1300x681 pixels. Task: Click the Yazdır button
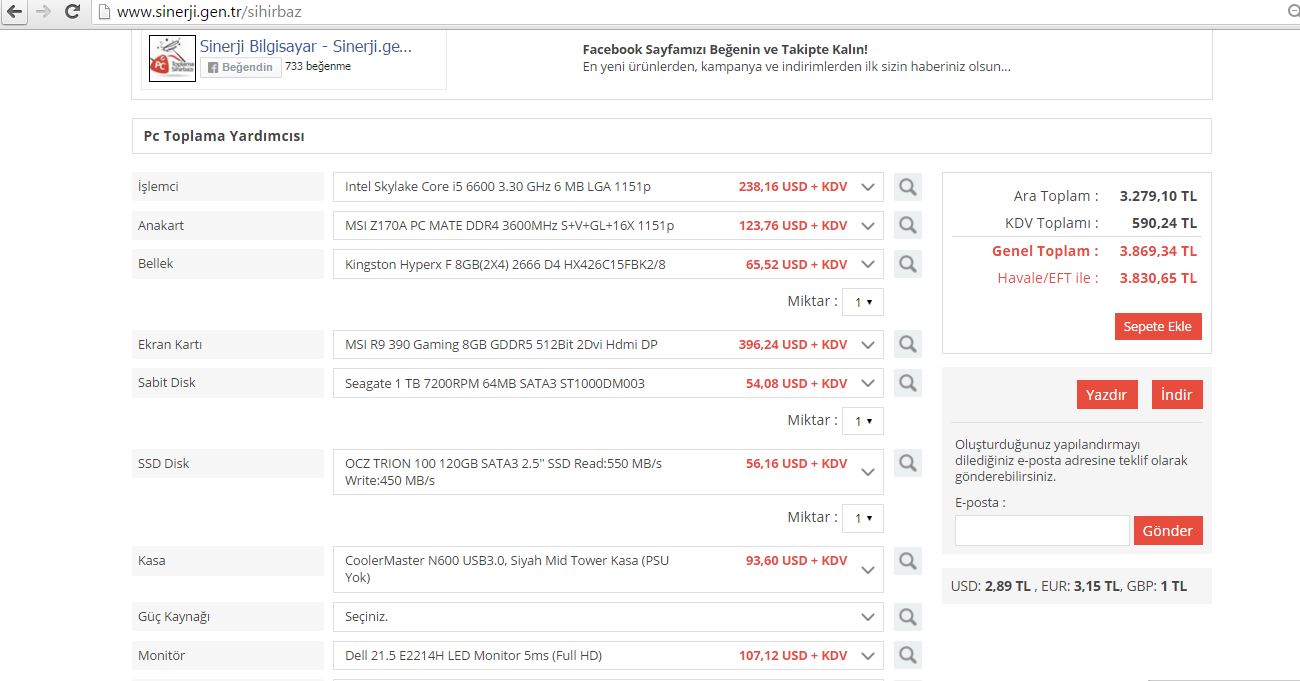[x=1107, y=395]
